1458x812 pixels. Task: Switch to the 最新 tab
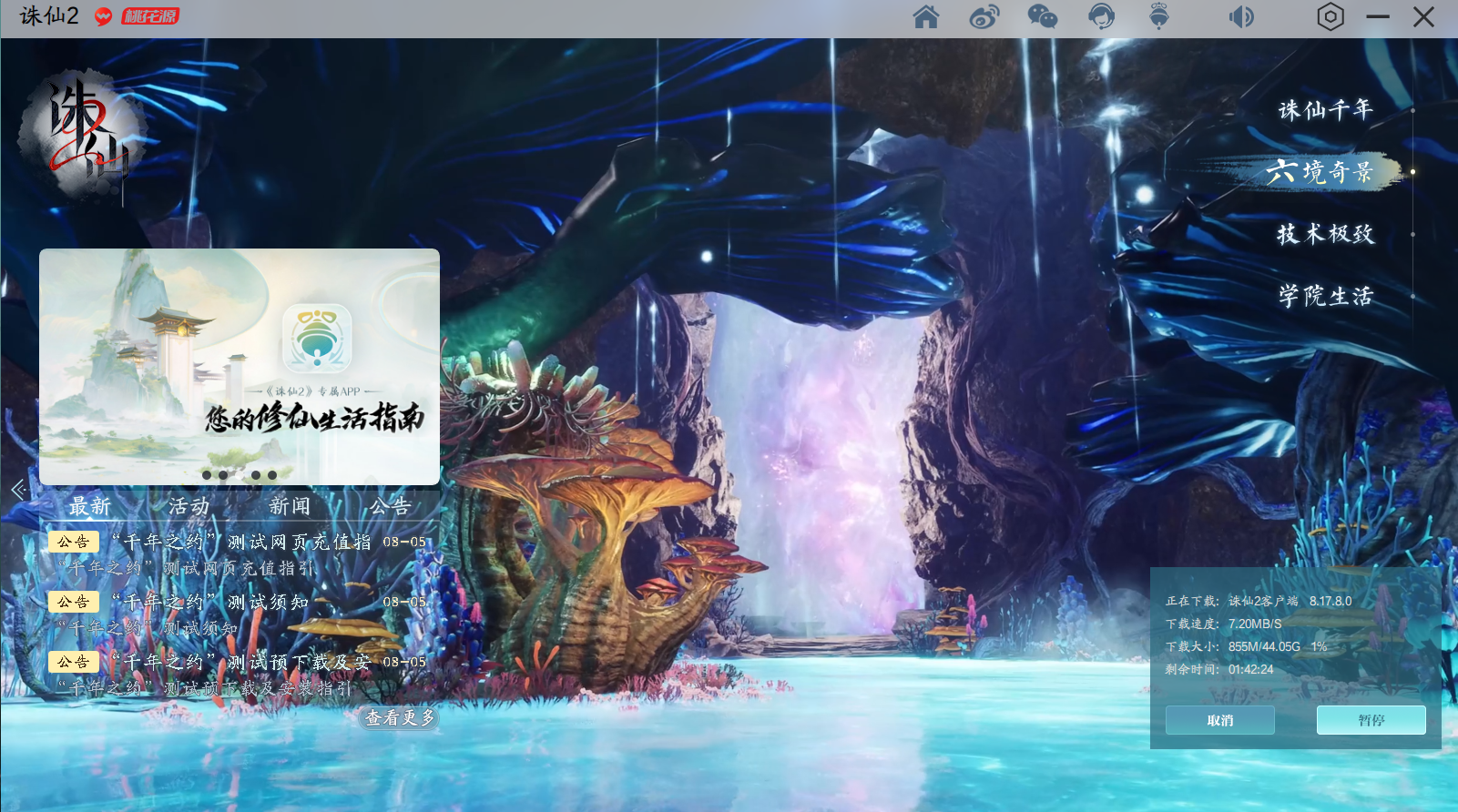click(90, 506)
